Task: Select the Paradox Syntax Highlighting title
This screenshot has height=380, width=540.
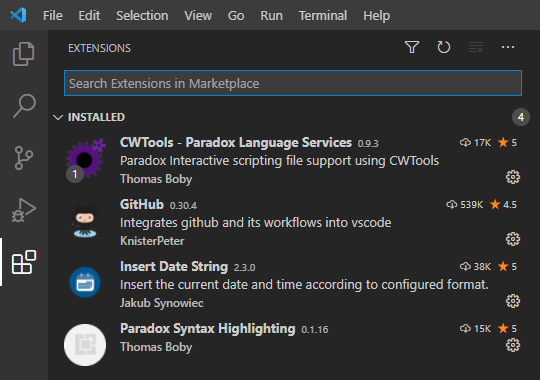Action: click(x=208, y=329)
